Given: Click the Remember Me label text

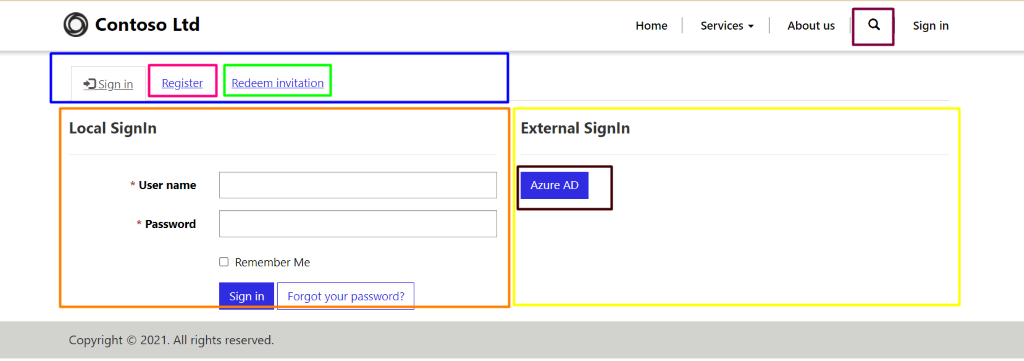Looking at the screenshot, I should tap(272, 262).
